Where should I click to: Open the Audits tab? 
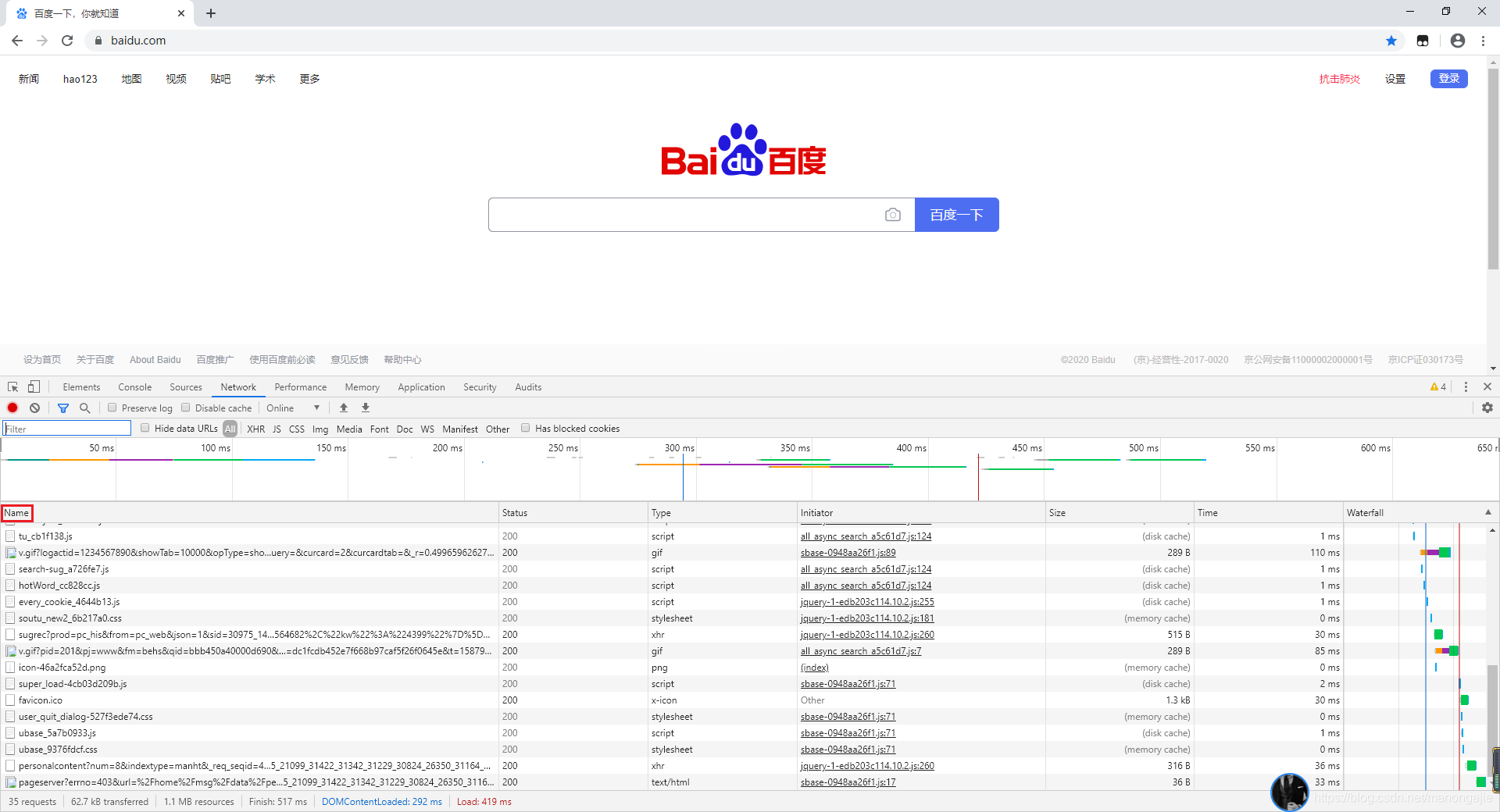click(x=528, y=387)
